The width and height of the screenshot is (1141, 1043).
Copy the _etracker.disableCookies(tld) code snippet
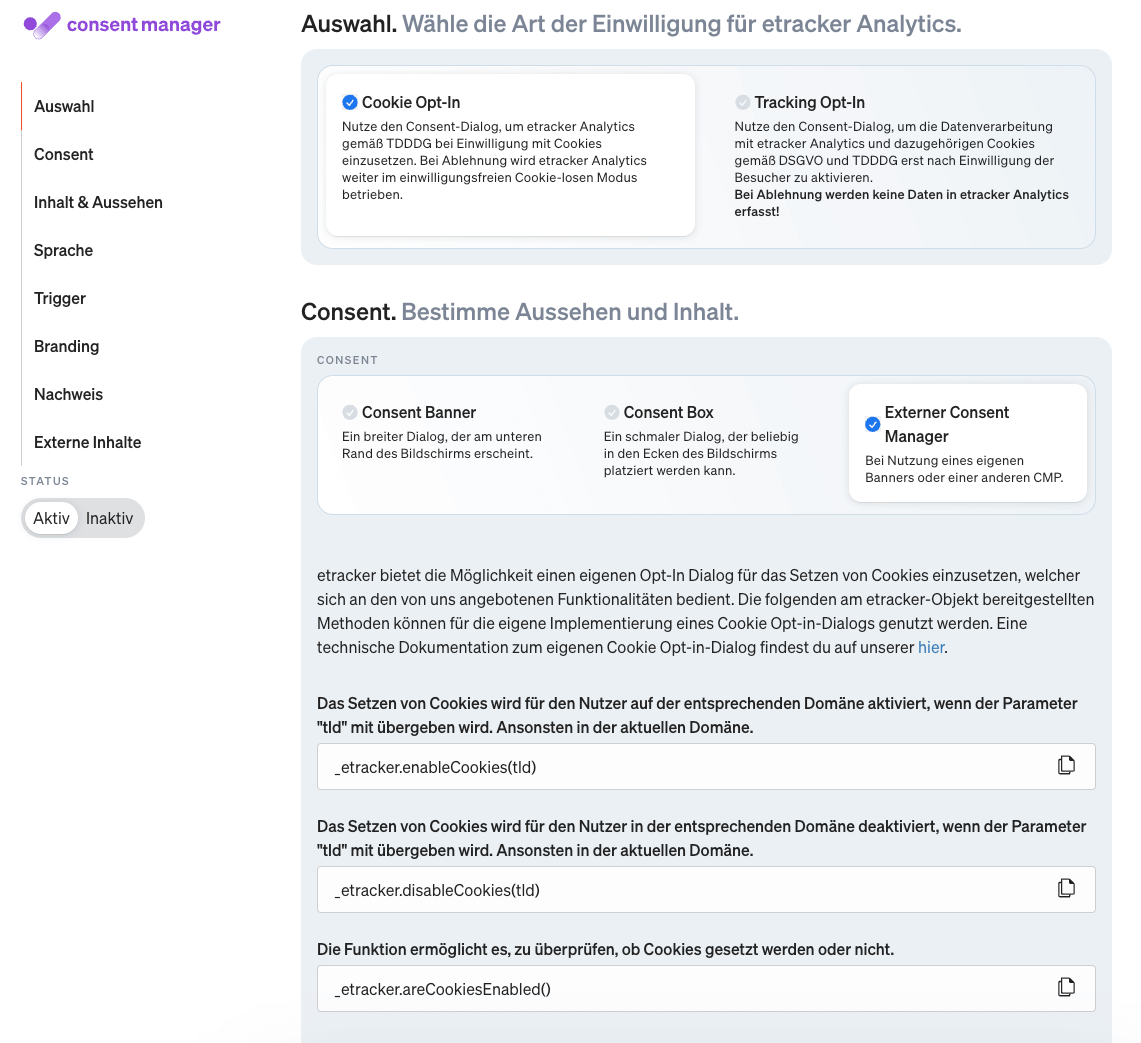click(1066, 889)
